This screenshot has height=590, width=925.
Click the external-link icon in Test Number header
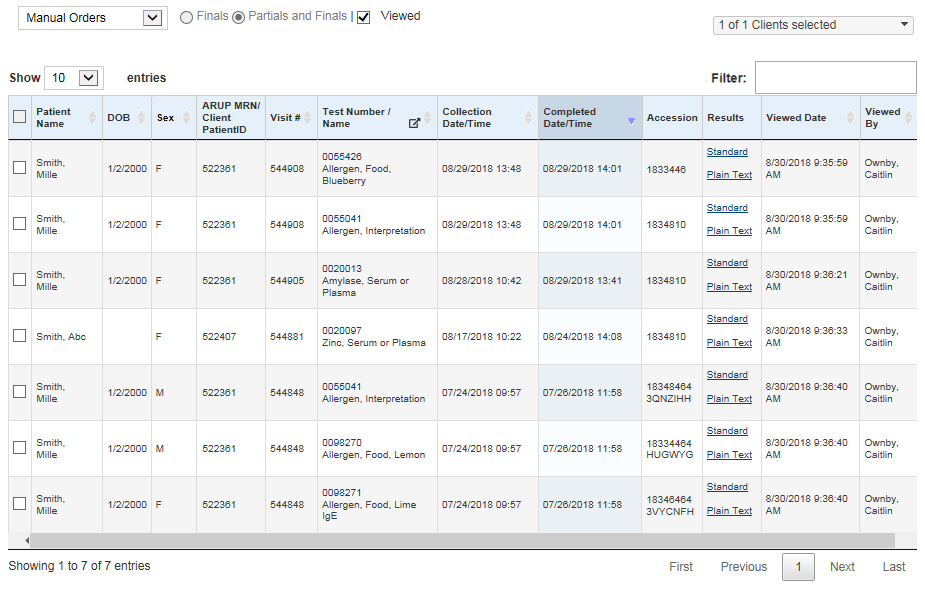[415, 124]
